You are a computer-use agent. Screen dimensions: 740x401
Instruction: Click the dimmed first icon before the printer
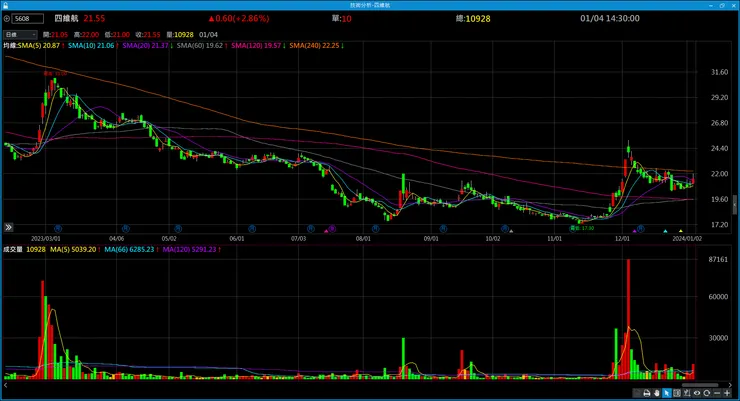point(637,393)
